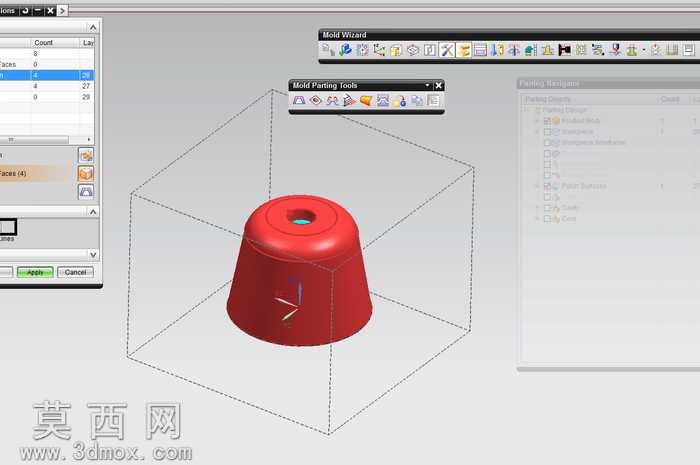Screen dimensions: 700x465
Task: Click the table scrollbar right arrow
Action: [89, 140]
